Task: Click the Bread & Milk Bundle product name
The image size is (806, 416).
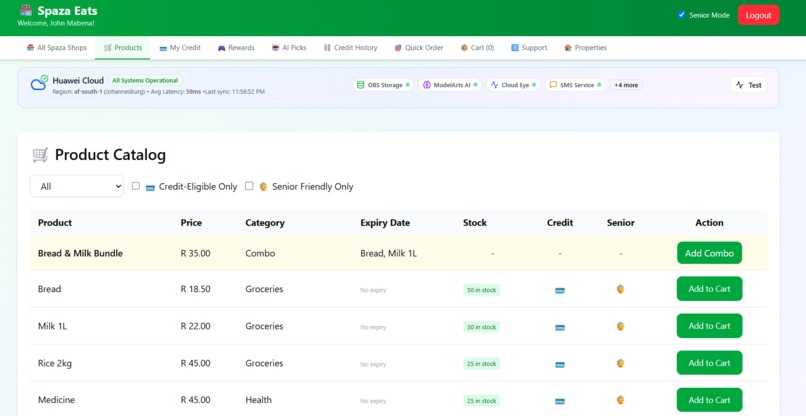Action: pyautogui.click(x=80, y=253)
